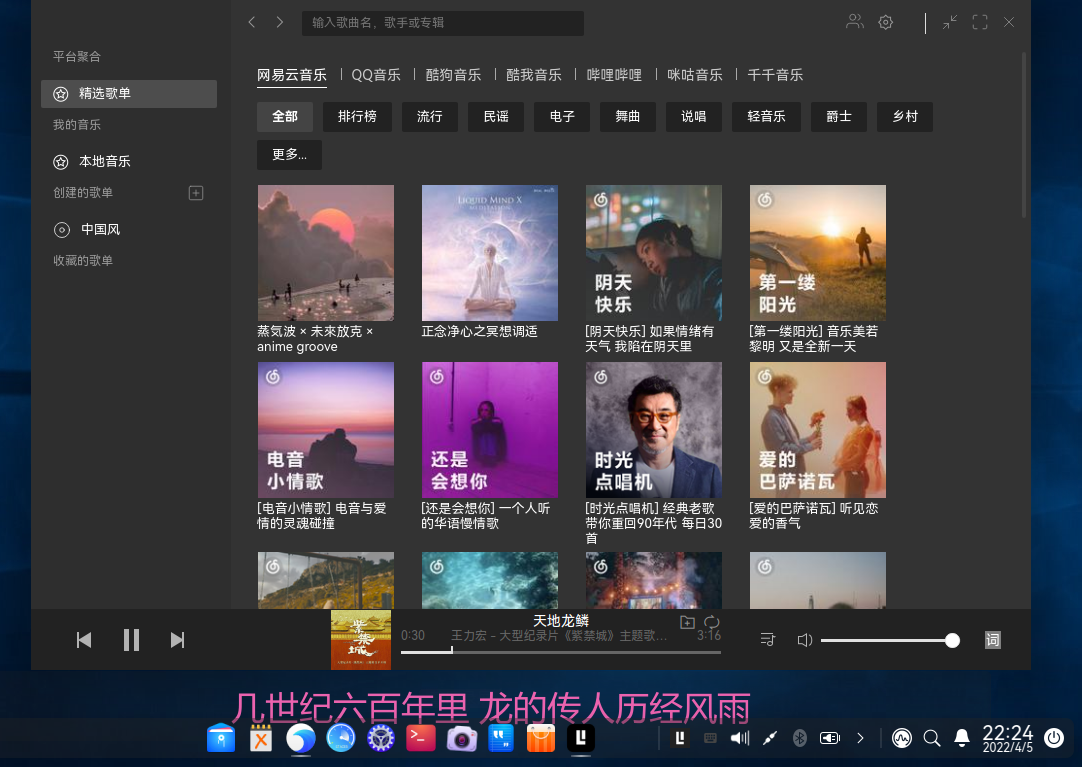The width and height of the screenshot is (1082, 767).
Task: Mute the volume speaker icon
Action: point(804,640)
